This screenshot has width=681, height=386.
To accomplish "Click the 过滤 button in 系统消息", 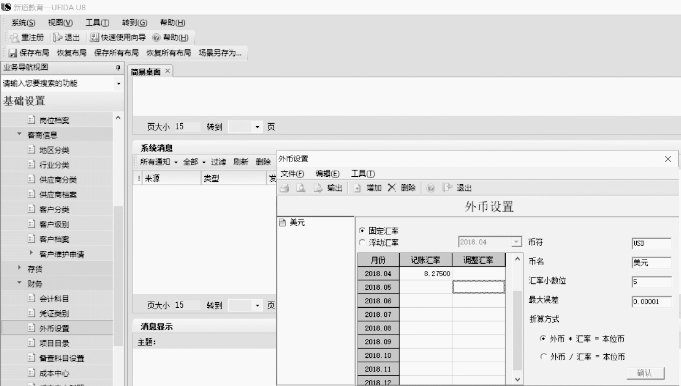I will (218, 162).
